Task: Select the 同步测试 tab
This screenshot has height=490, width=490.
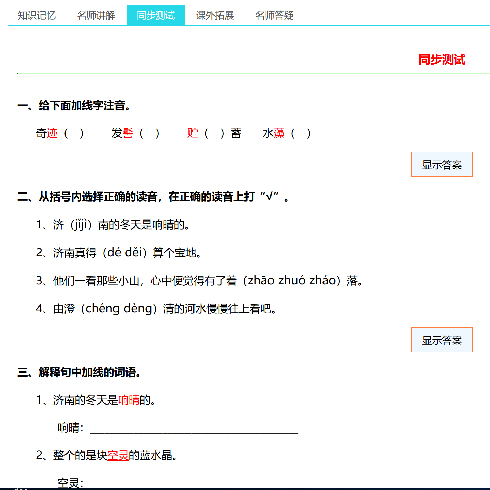Action: pos(156,15)
